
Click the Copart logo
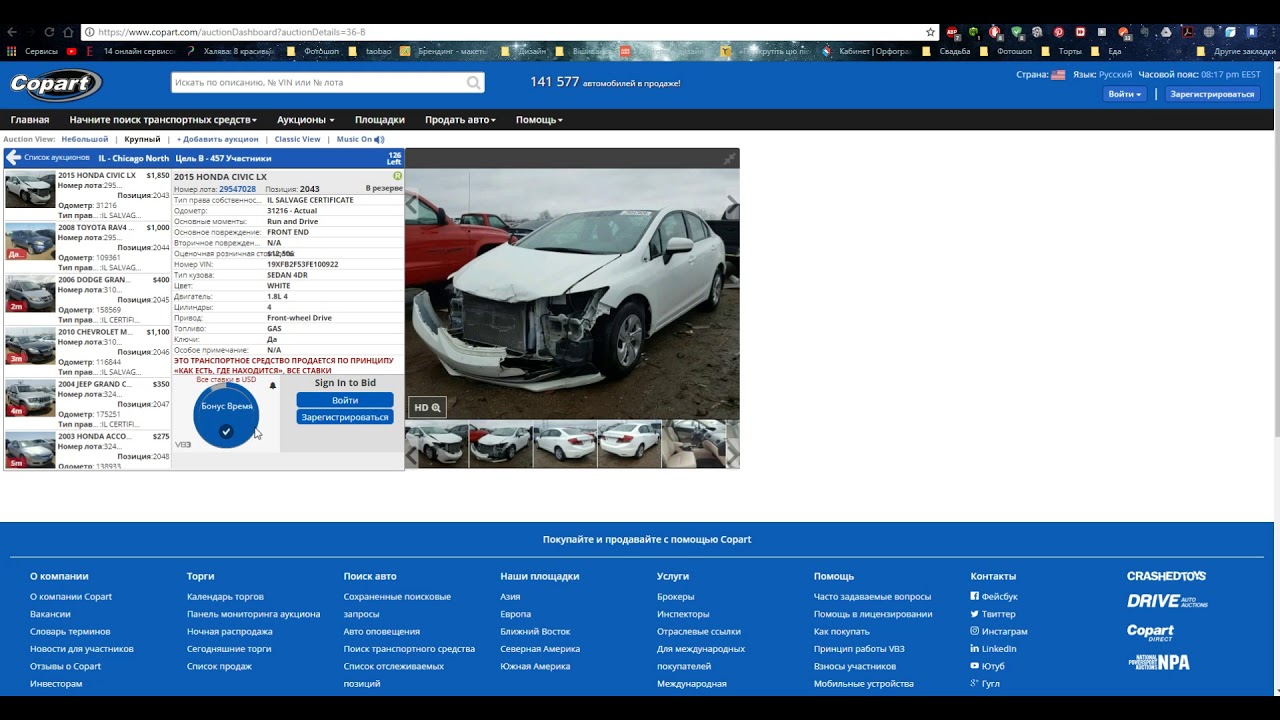(x=56, y=85)
